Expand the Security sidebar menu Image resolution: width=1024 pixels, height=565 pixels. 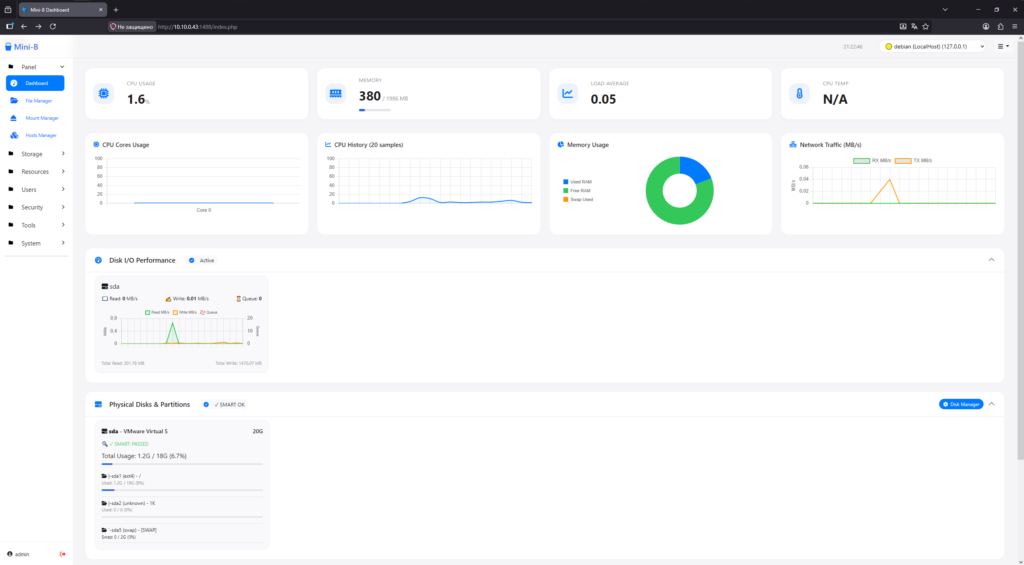37,208
